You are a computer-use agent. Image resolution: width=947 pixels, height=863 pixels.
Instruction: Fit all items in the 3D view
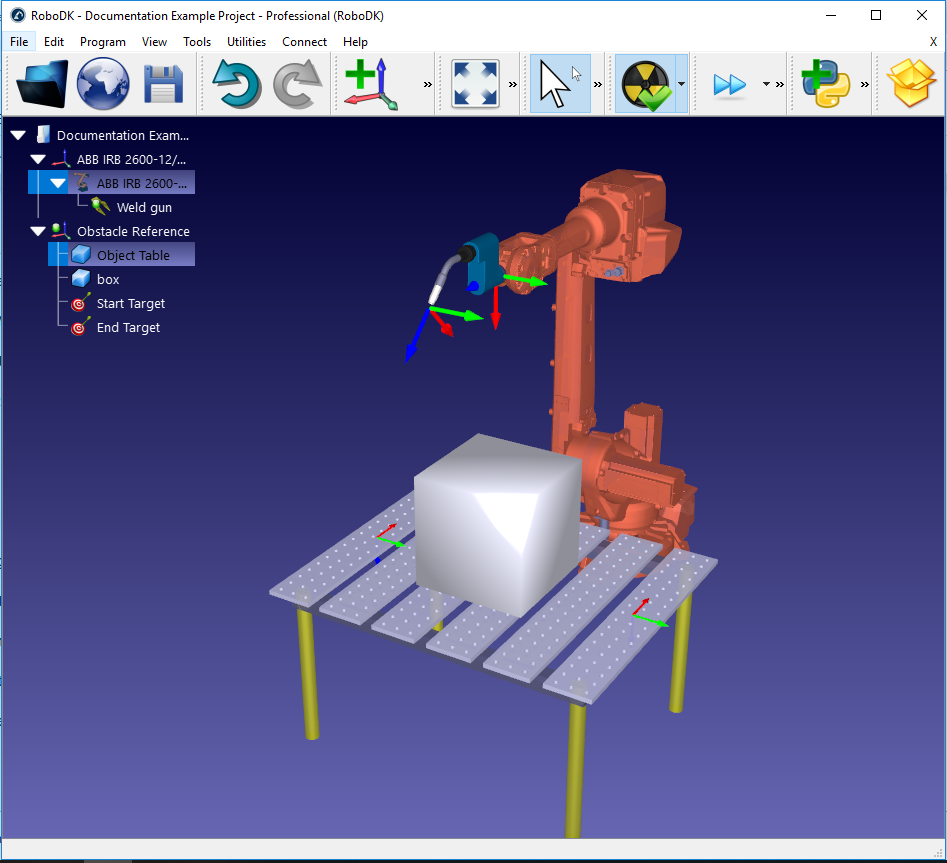pyautogui.click(x=473, y=83)
